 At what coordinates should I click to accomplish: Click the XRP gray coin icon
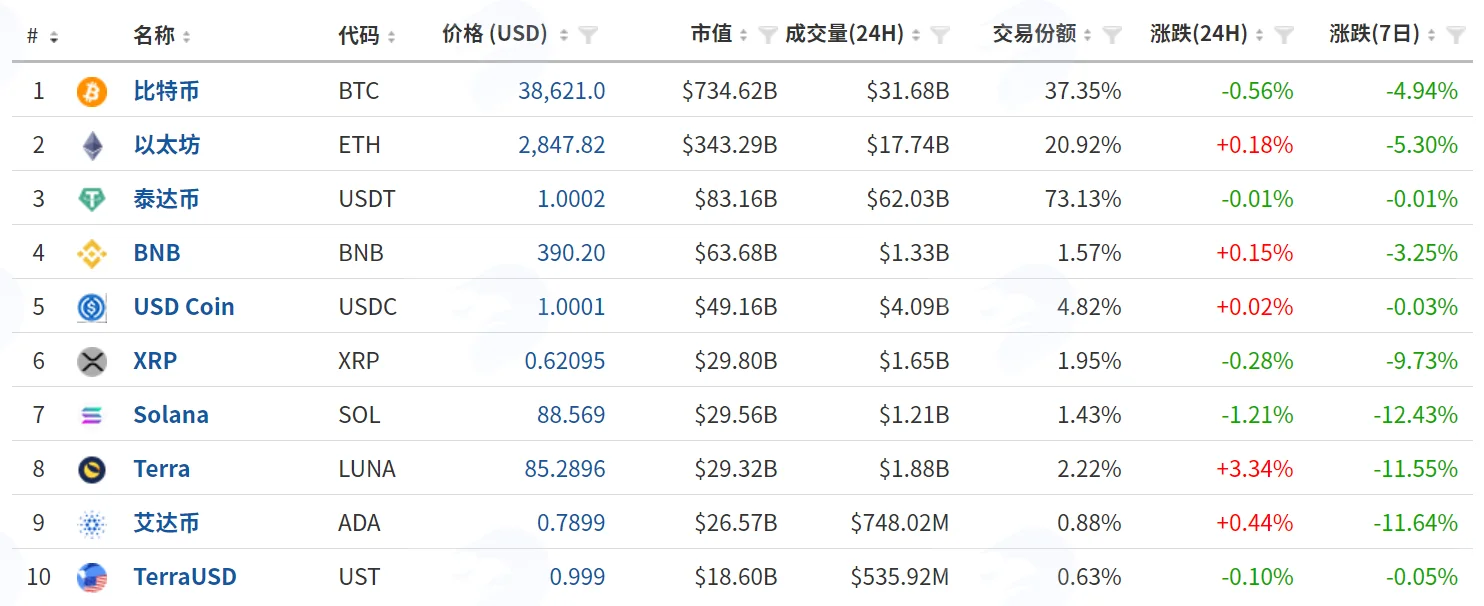92,362
